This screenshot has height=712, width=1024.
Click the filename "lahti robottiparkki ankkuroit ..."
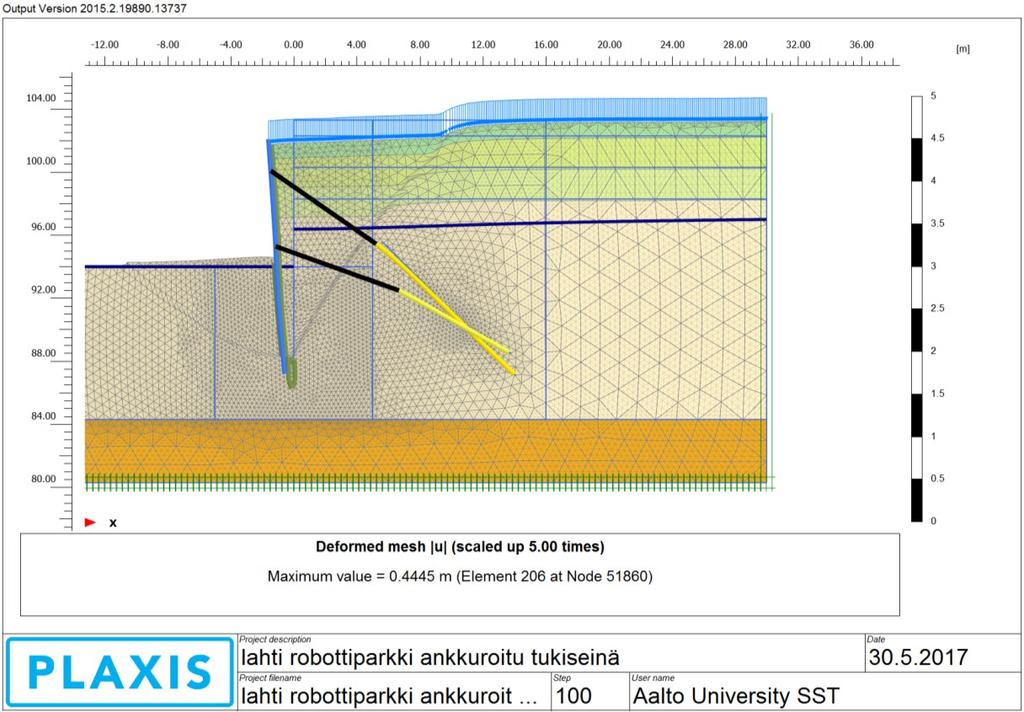[x=389, y=696]
